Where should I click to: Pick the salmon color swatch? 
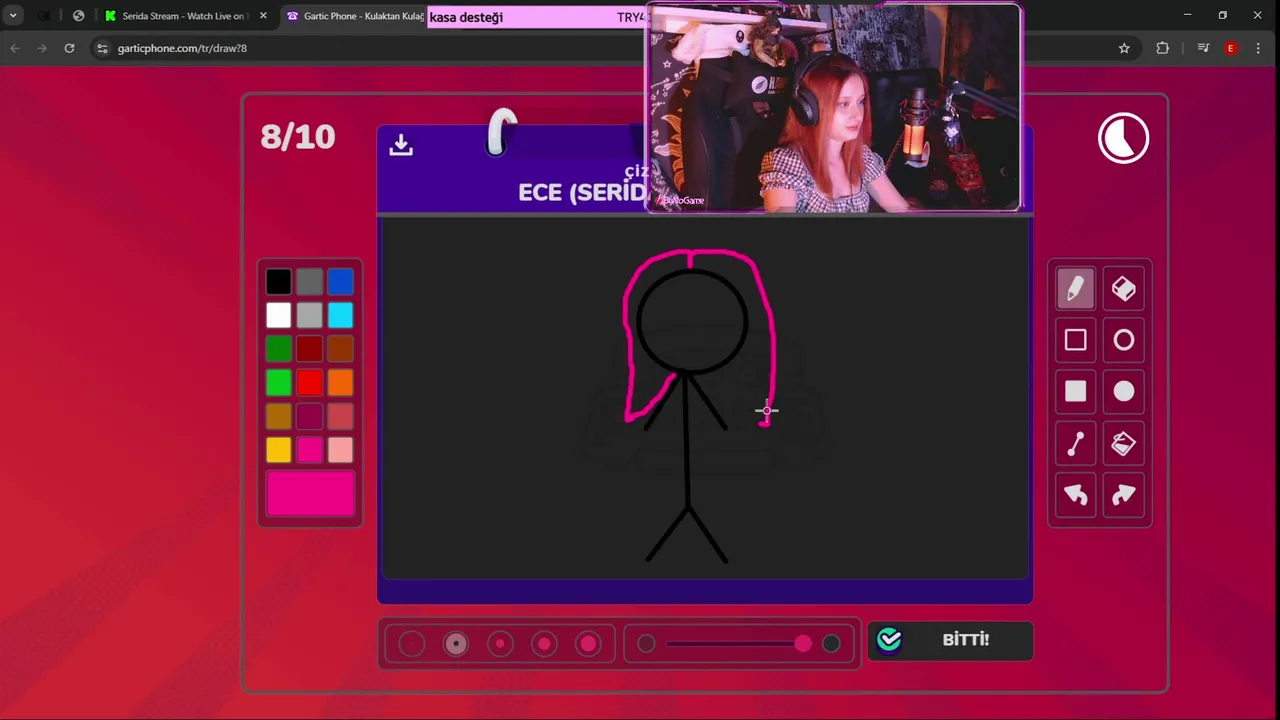click(x=341, y=416)
